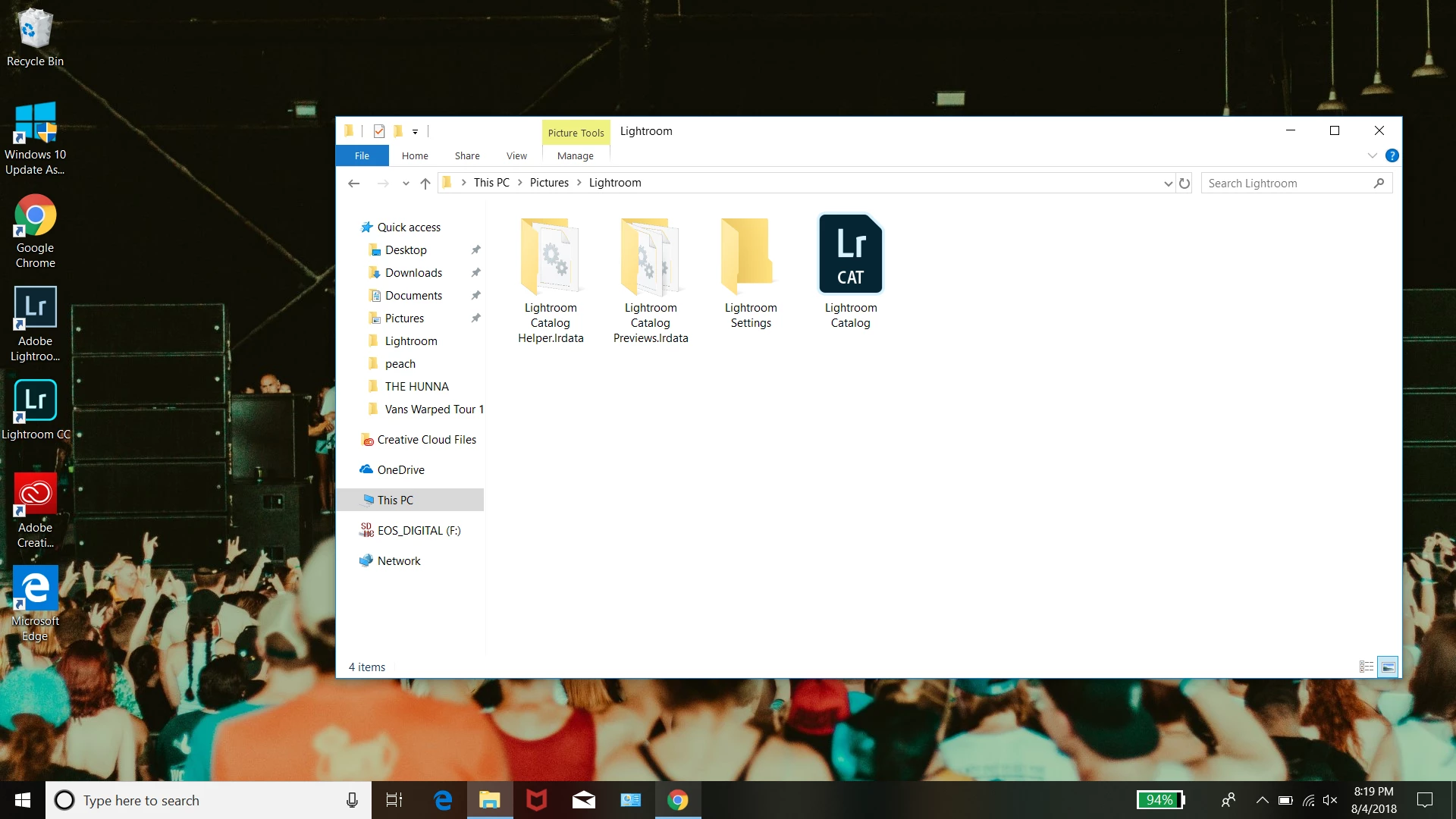Open File Explorer help question icon

pyautogui.click(x=1392, y=155)
